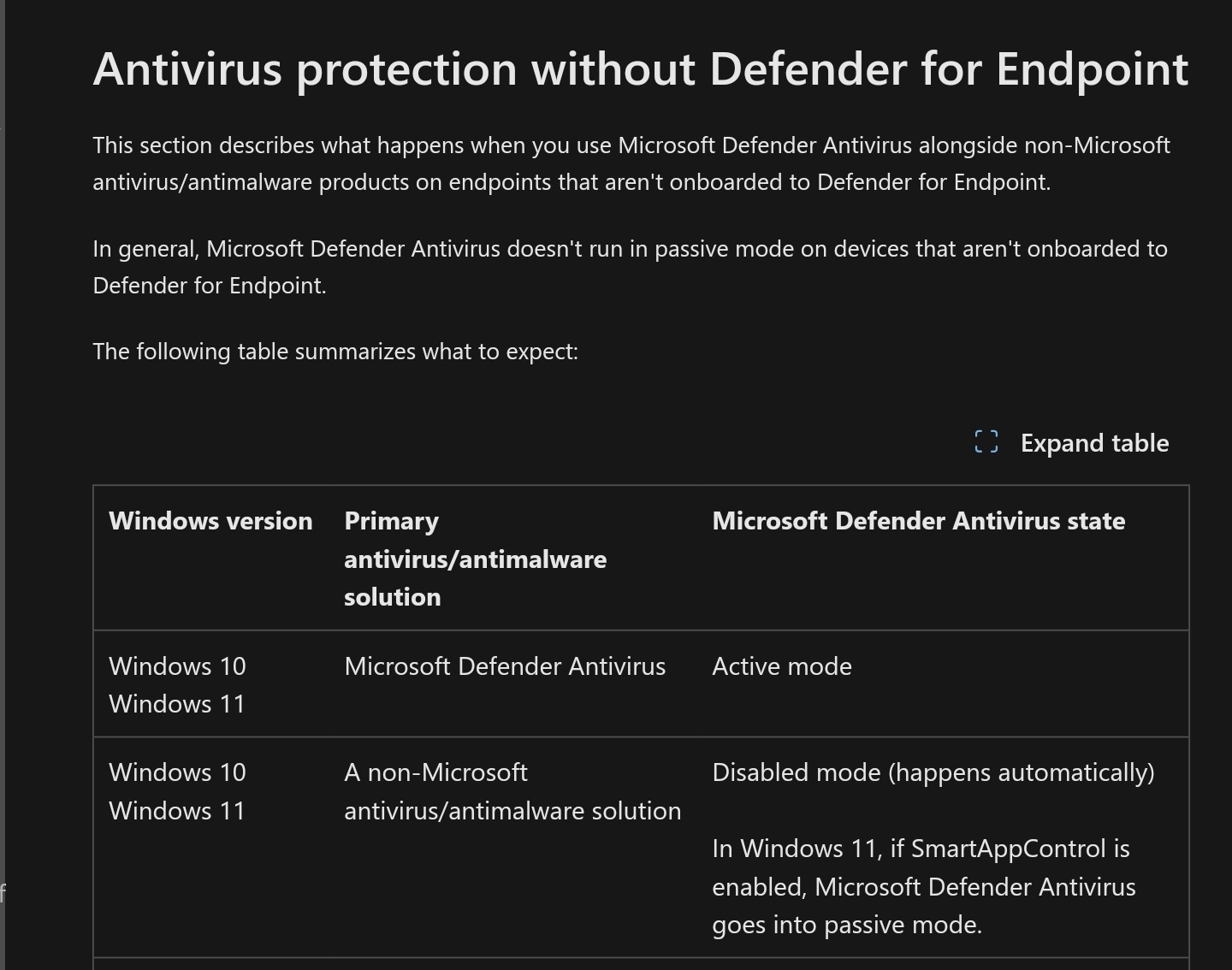
Task: Click Windows 11 in the Active mode row
Action: click(177, 704)
